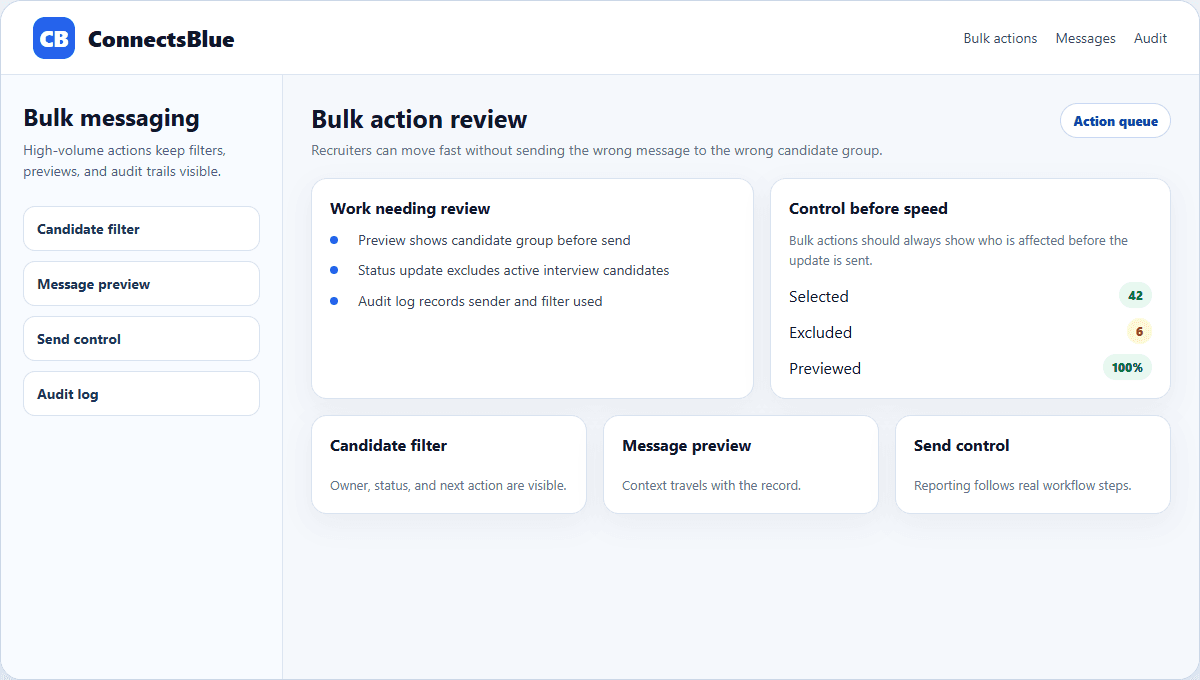The height and width of the screenshot is (680, 1200).
Task: Click 'Owner, status, and next action are visible.'
Action: (448, 486)
